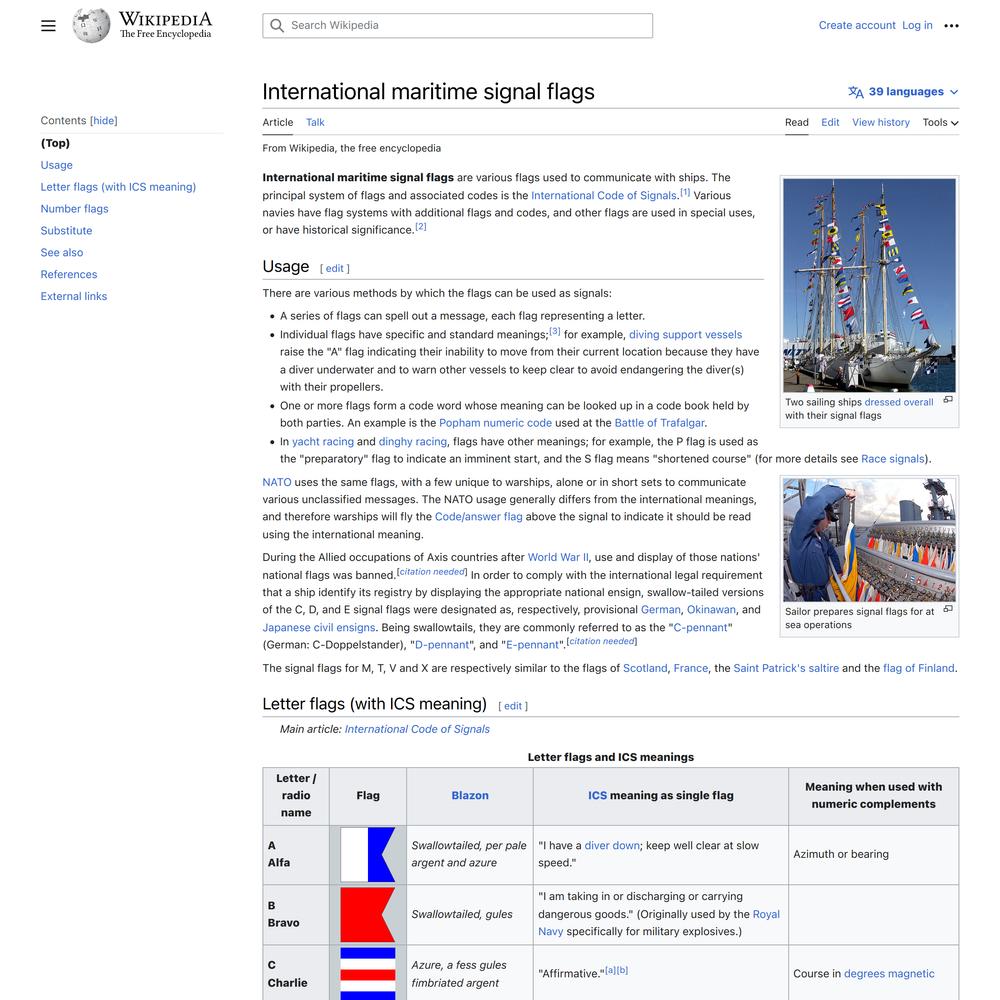
Task: Open the Okinawan link
Action: 711,610
